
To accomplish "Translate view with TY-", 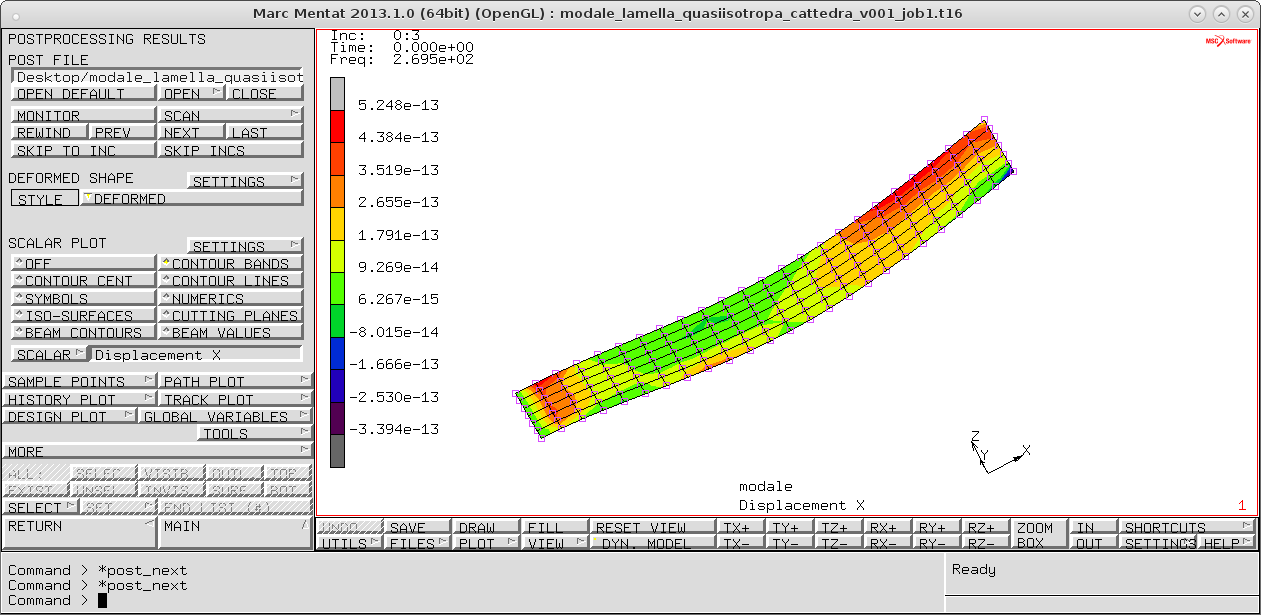I will 790,543.
